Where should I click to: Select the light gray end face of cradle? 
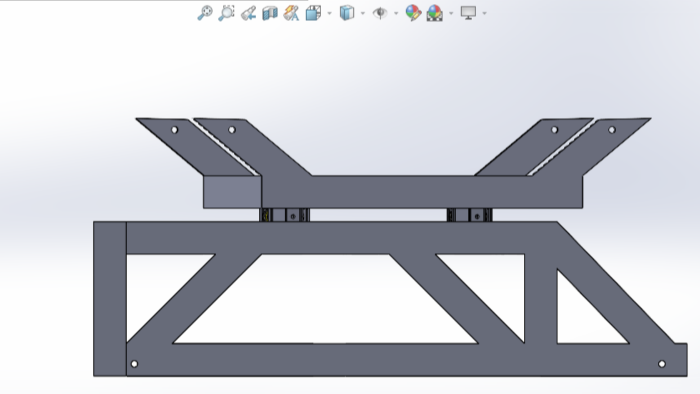point(232,192)
